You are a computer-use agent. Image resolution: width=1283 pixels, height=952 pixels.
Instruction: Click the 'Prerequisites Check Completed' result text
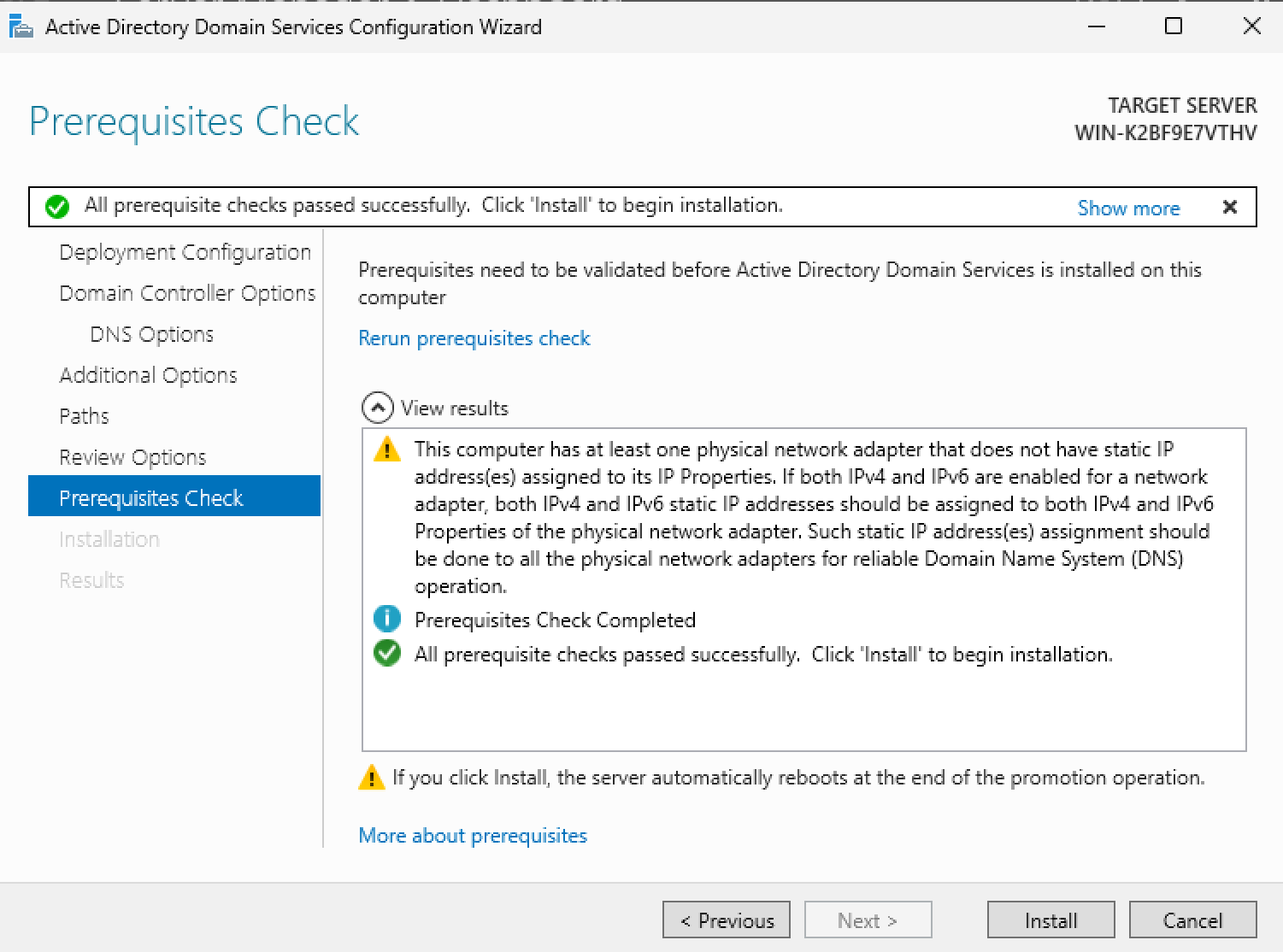point(556,620)
